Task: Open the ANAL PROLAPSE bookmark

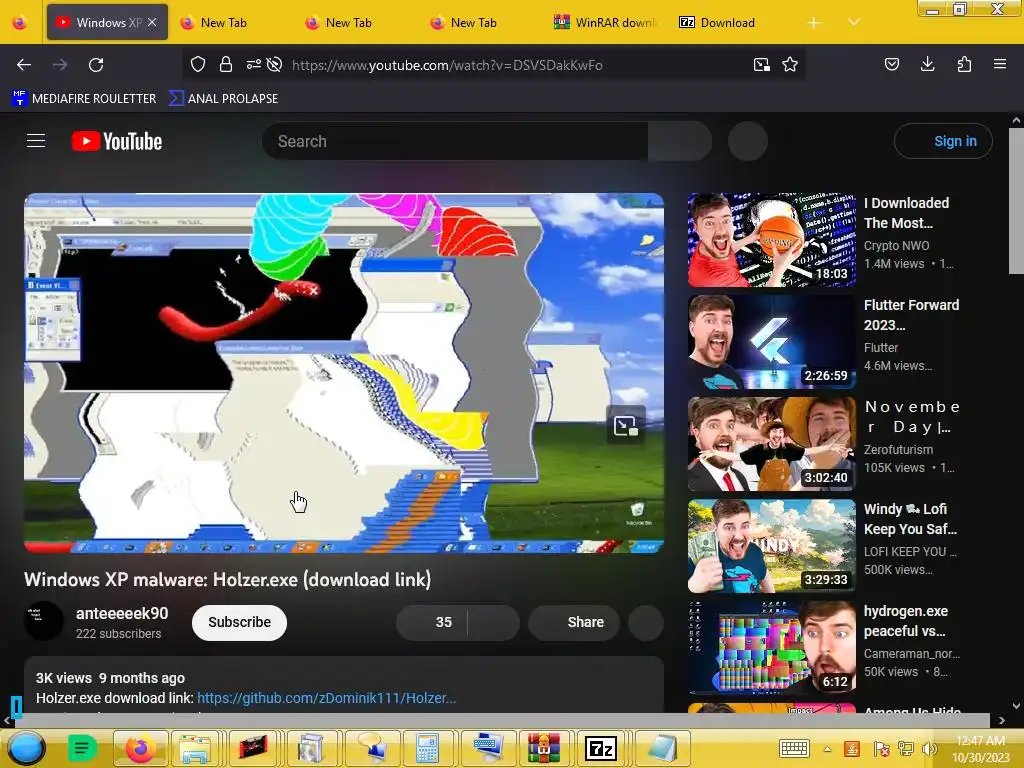Action: [x=223, y=99]
